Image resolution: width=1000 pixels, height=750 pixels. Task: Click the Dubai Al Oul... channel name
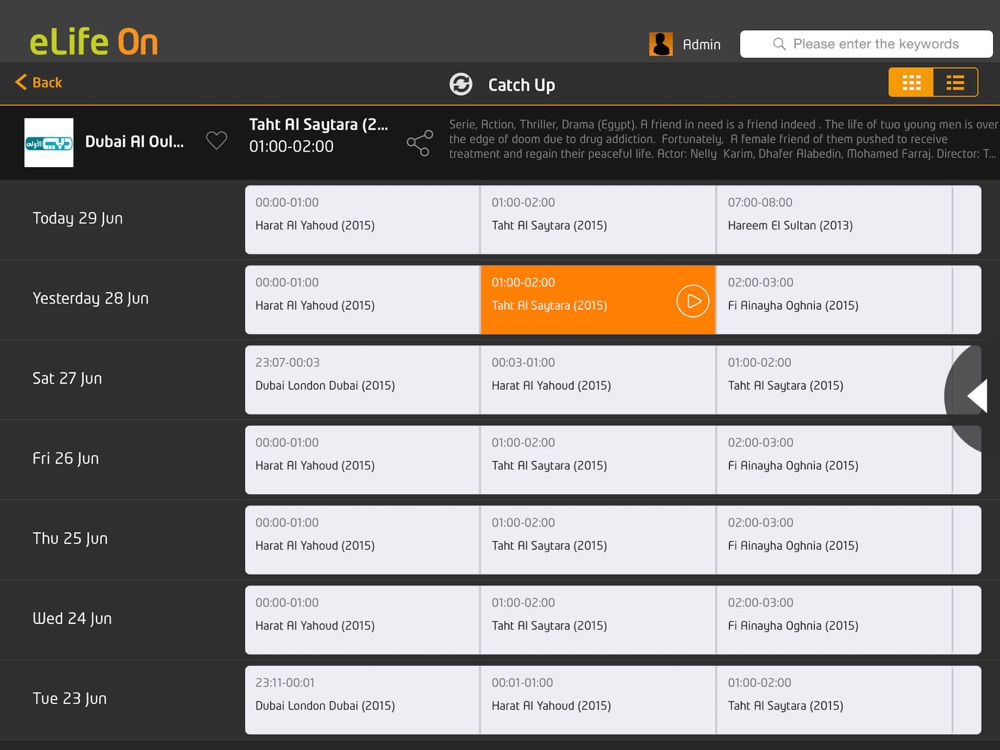click(x=135, y=142)
